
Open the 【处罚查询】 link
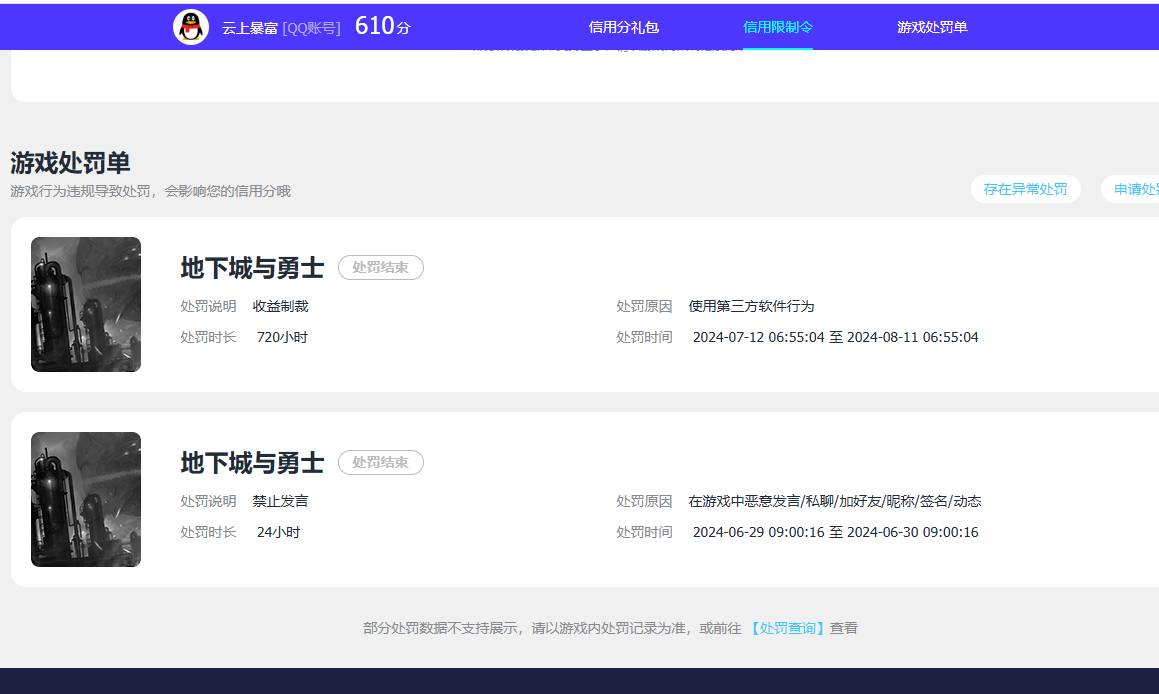tap(787, 628)
